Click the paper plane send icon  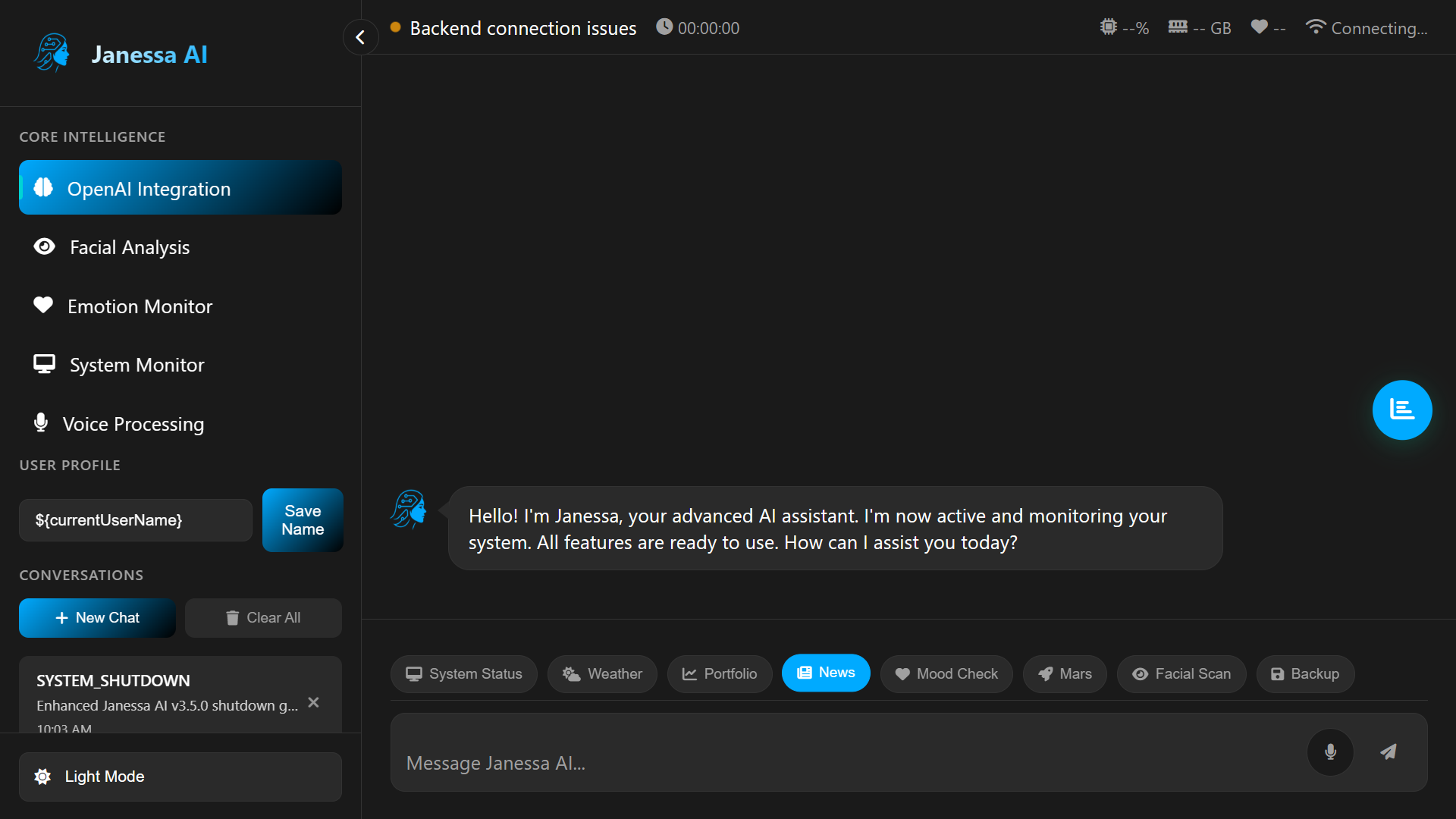point(1388,752)
